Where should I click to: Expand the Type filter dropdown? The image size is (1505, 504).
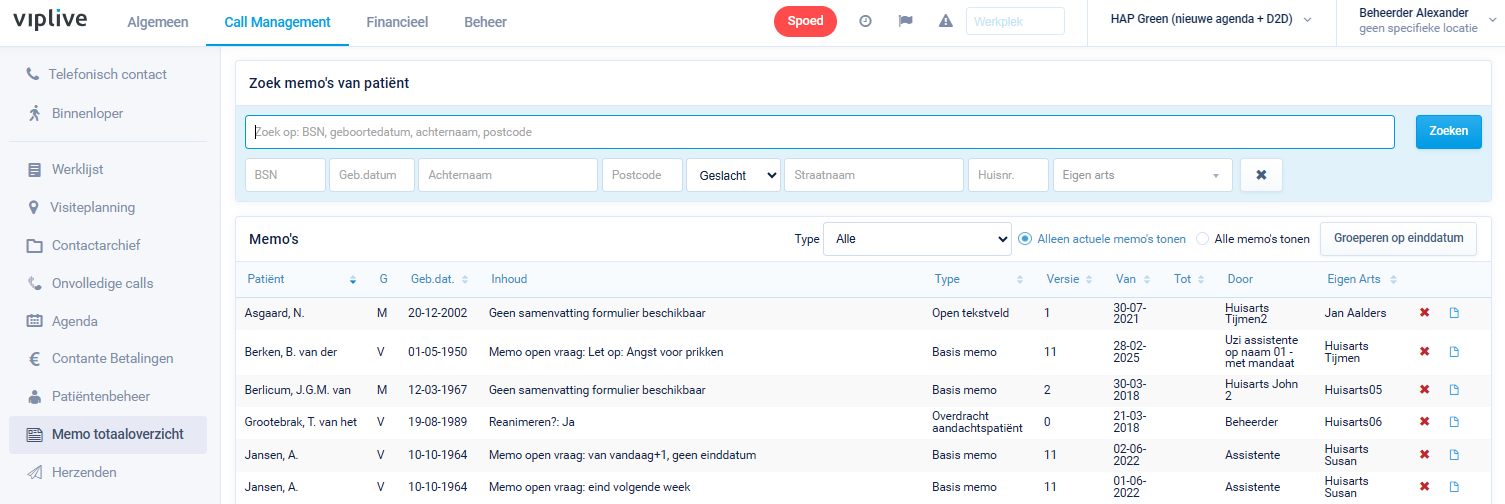(x=917, y=239)
